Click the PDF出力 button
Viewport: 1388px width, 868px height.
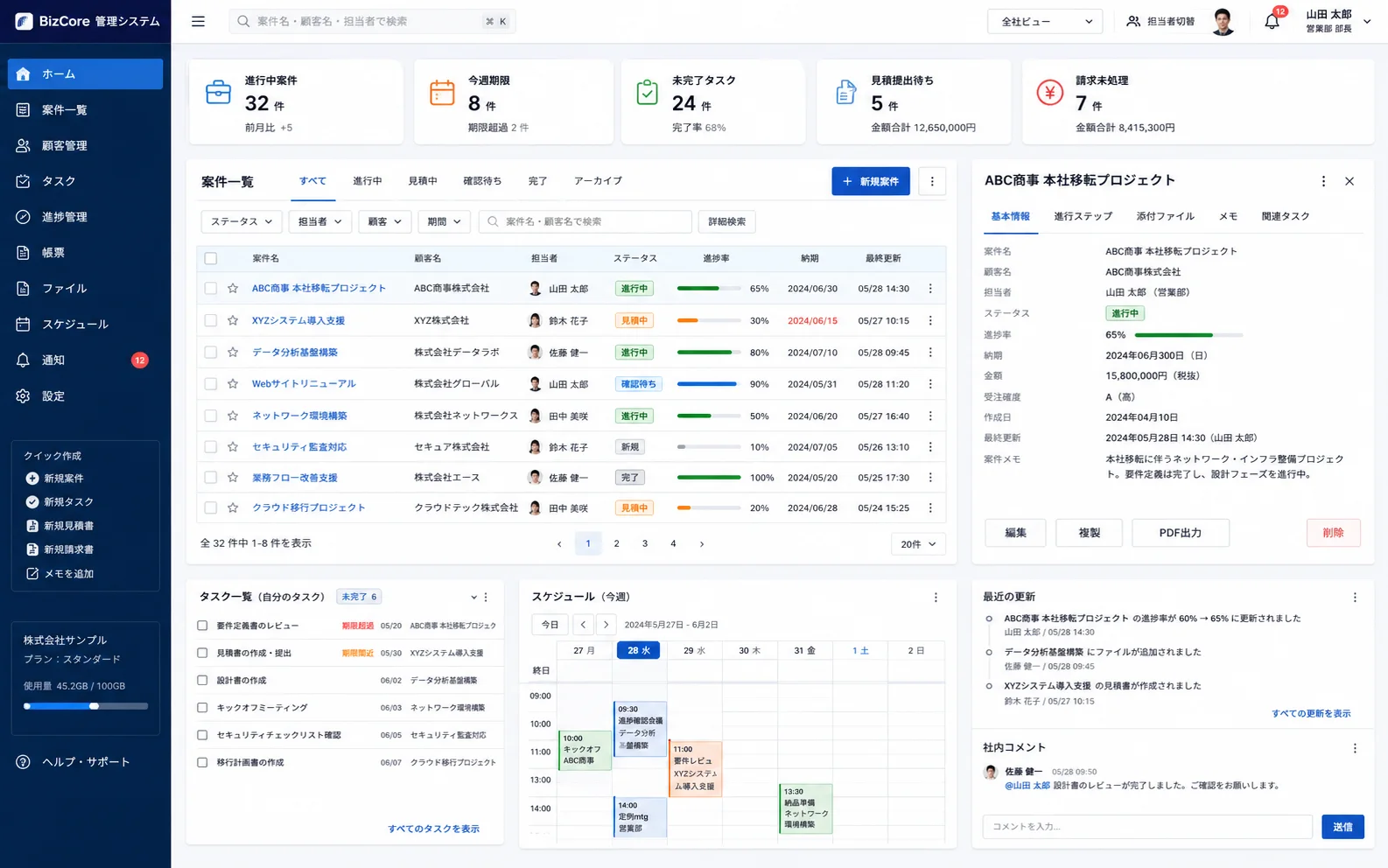pyautogui.click(x=1181, y=533)
